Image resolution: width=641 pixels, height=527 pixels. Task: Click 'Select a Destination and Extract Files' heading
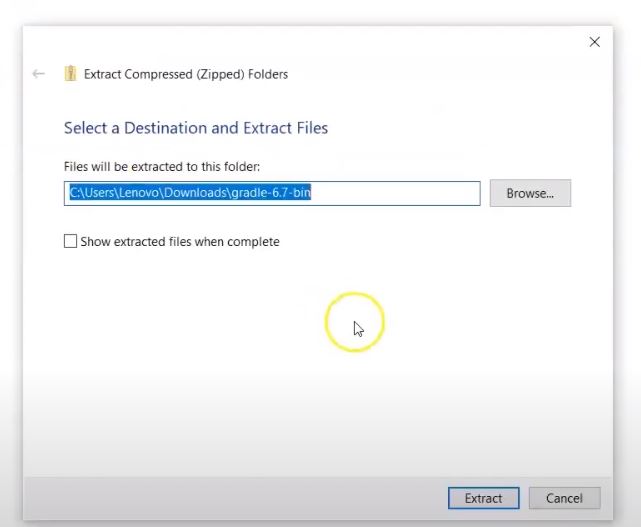point(196,128)
